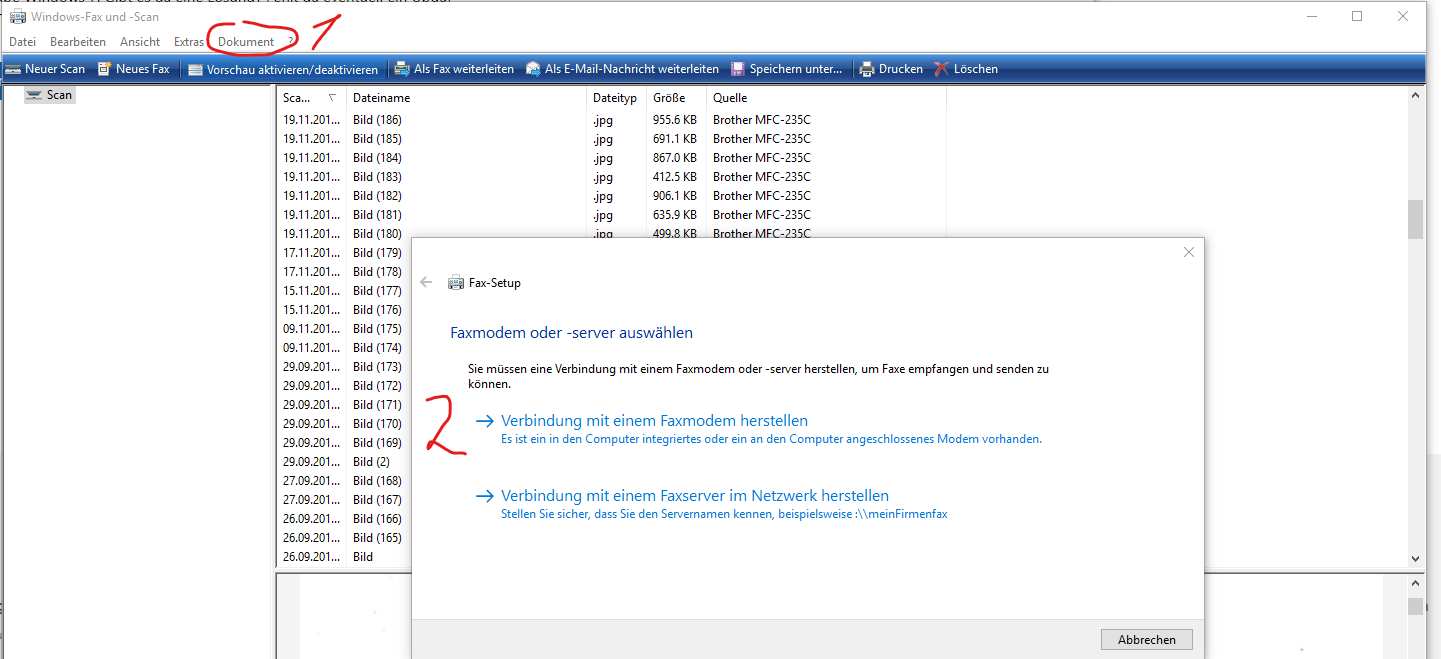Click Als E-Mail-Nachricht weiterleiten toolbar button
Viewport: 1441px width, 659px height.
click(x=622, y=69)
